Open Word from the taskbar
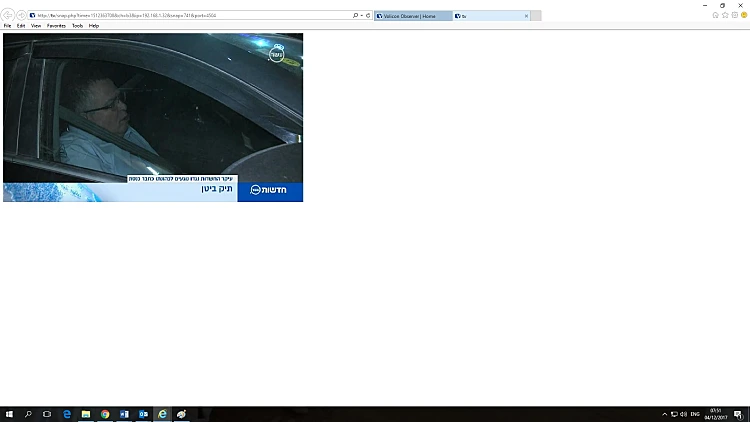Screen dimensions: 750x422 124,414
